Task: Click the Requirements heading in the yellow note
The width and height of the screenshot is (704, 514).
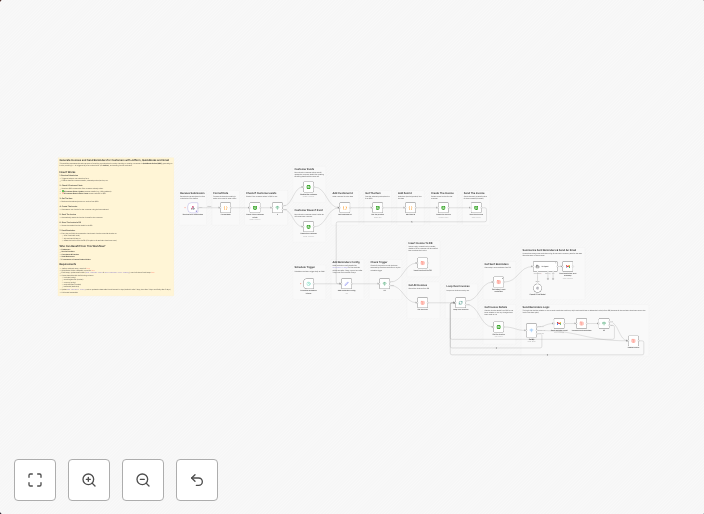Action: pyautogui.click(x=68, y=264)
